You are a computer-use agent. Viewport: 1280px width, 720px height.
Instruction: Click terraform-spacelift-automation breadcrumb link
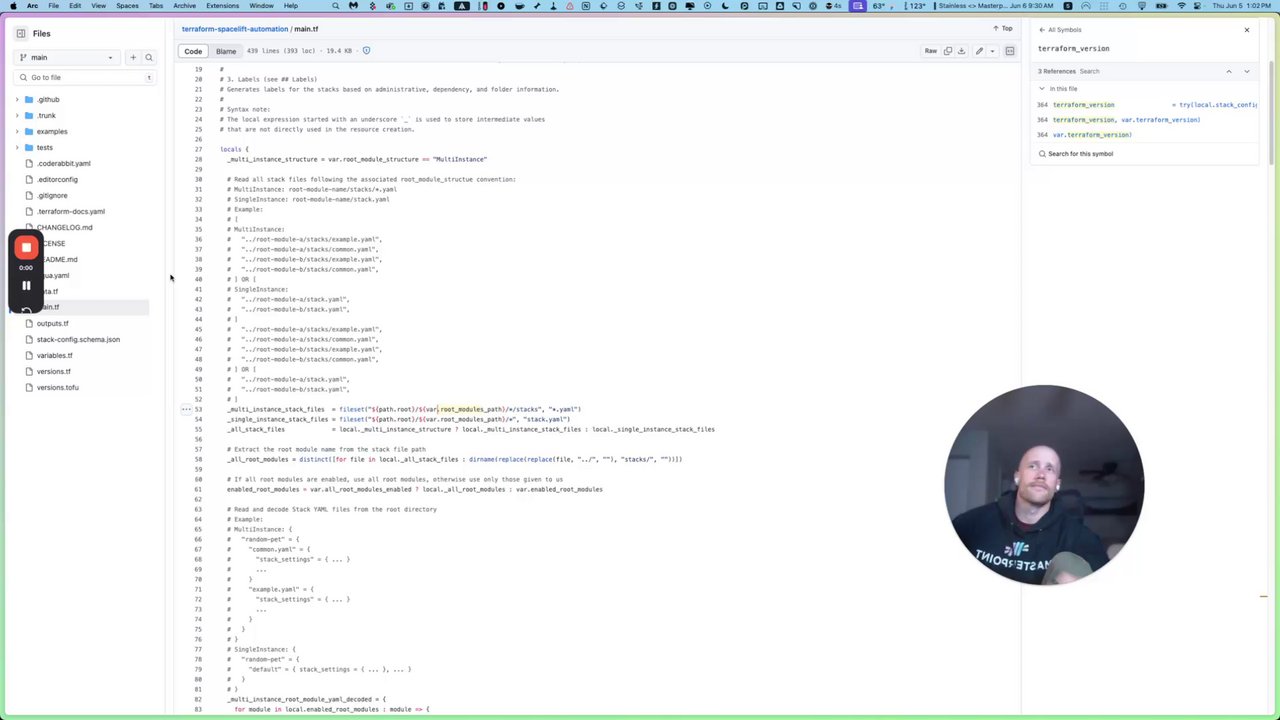tap(235, 29)
